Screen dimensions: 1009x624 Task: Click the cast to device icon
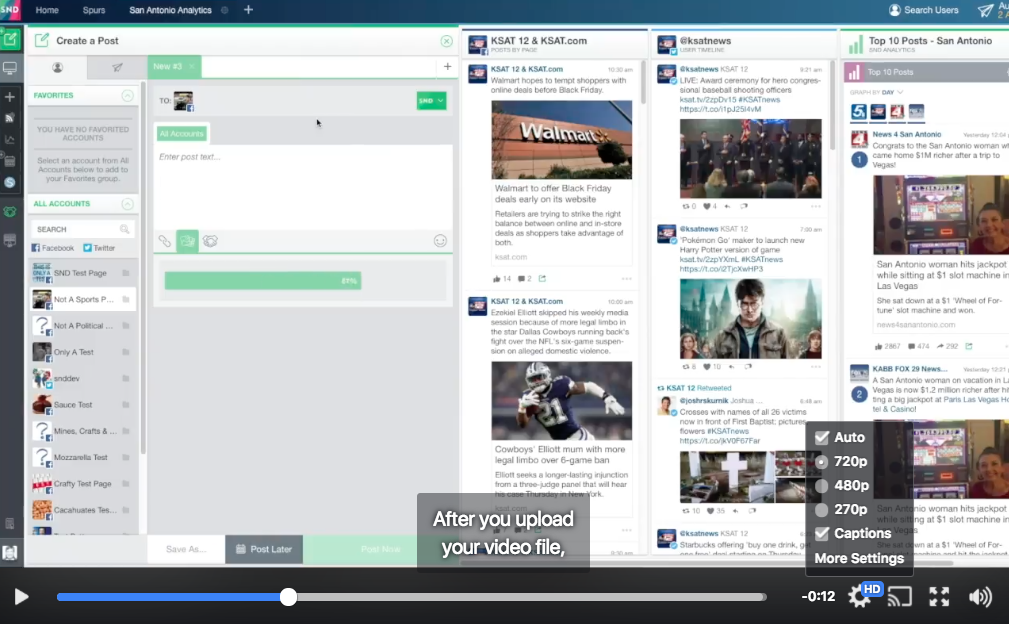pyautogui.click(x=900, y=597)
